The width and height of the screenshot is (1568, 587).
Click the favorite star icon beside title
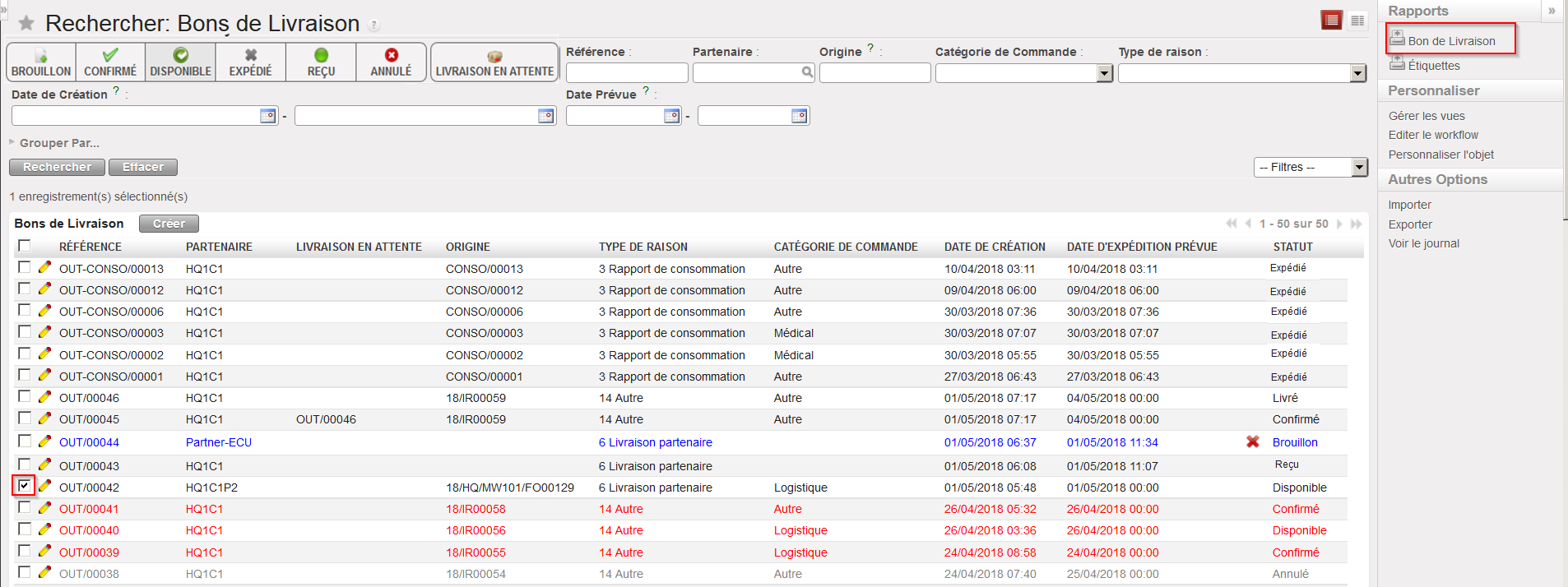(26, 23)
